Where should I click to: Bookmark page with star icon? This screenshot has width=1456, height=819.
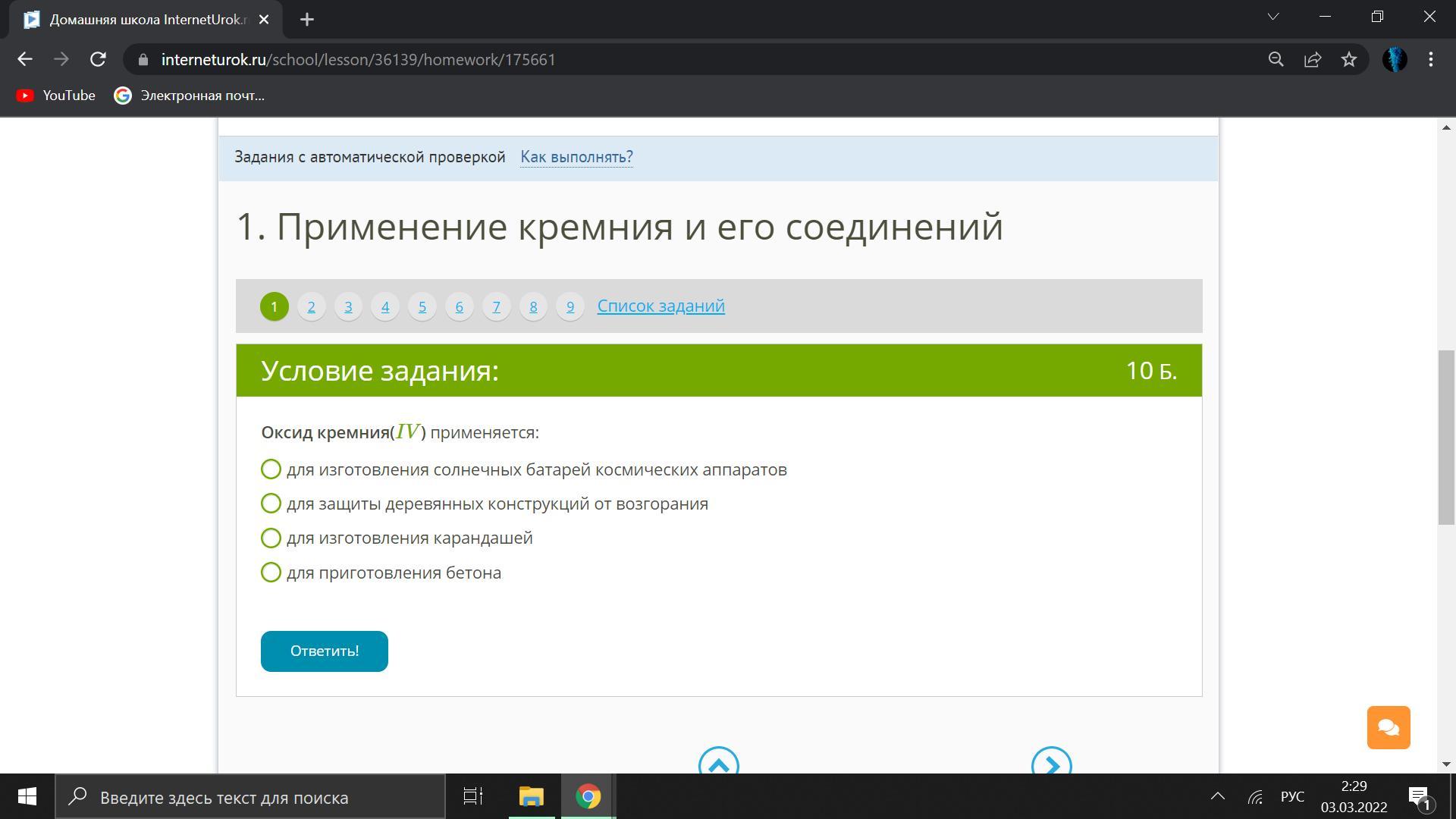coord(1348,59)
